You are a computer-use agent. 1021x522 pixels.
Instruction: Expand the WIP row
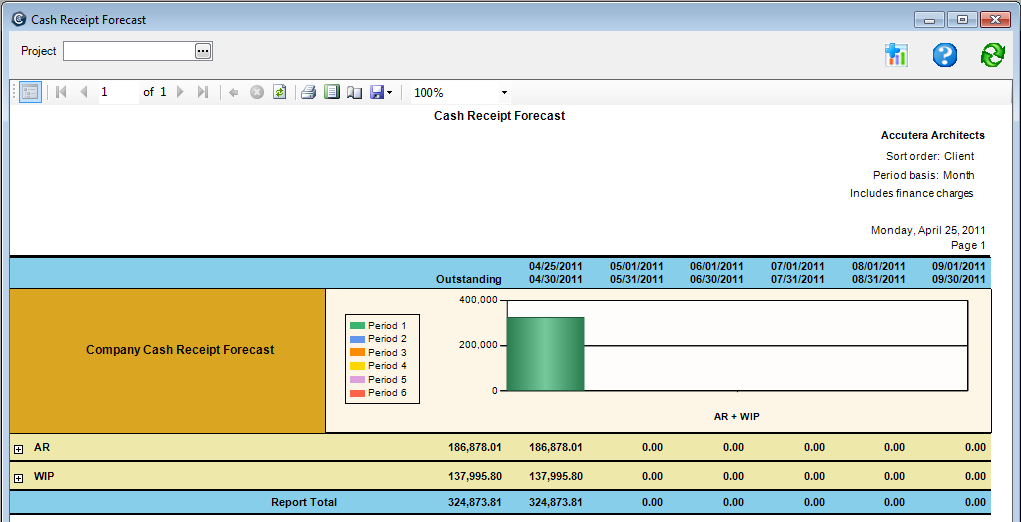(18, 479)
